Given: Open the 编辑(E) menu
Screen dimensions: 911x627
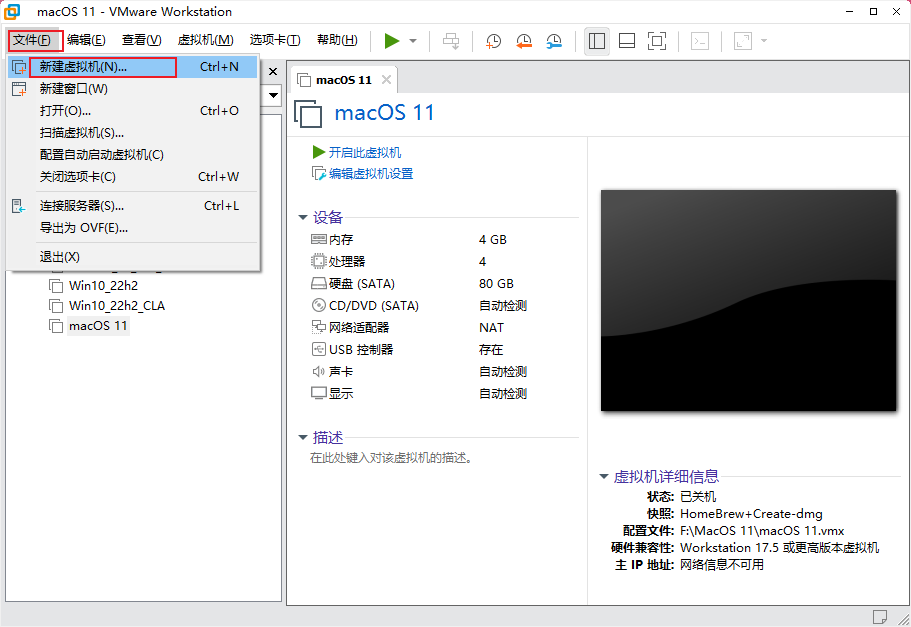Looking at the screenshot, I should 86,40.
